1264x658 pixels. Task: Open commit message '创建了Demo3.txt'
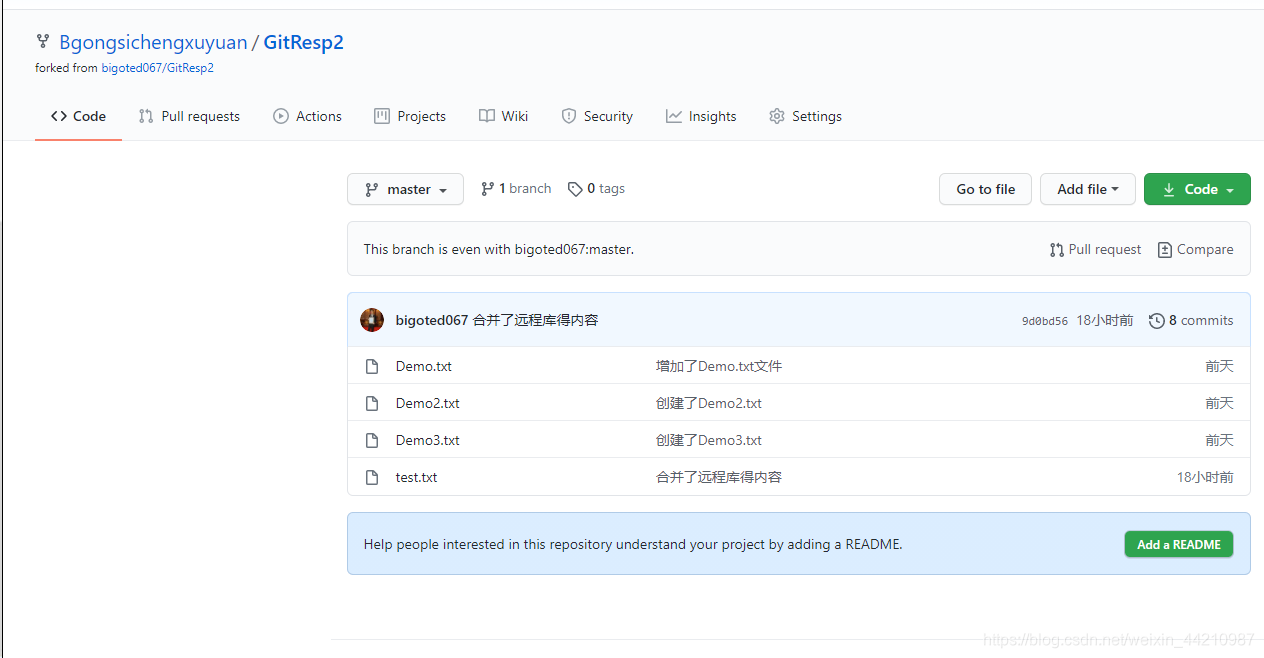pos(709,440)
